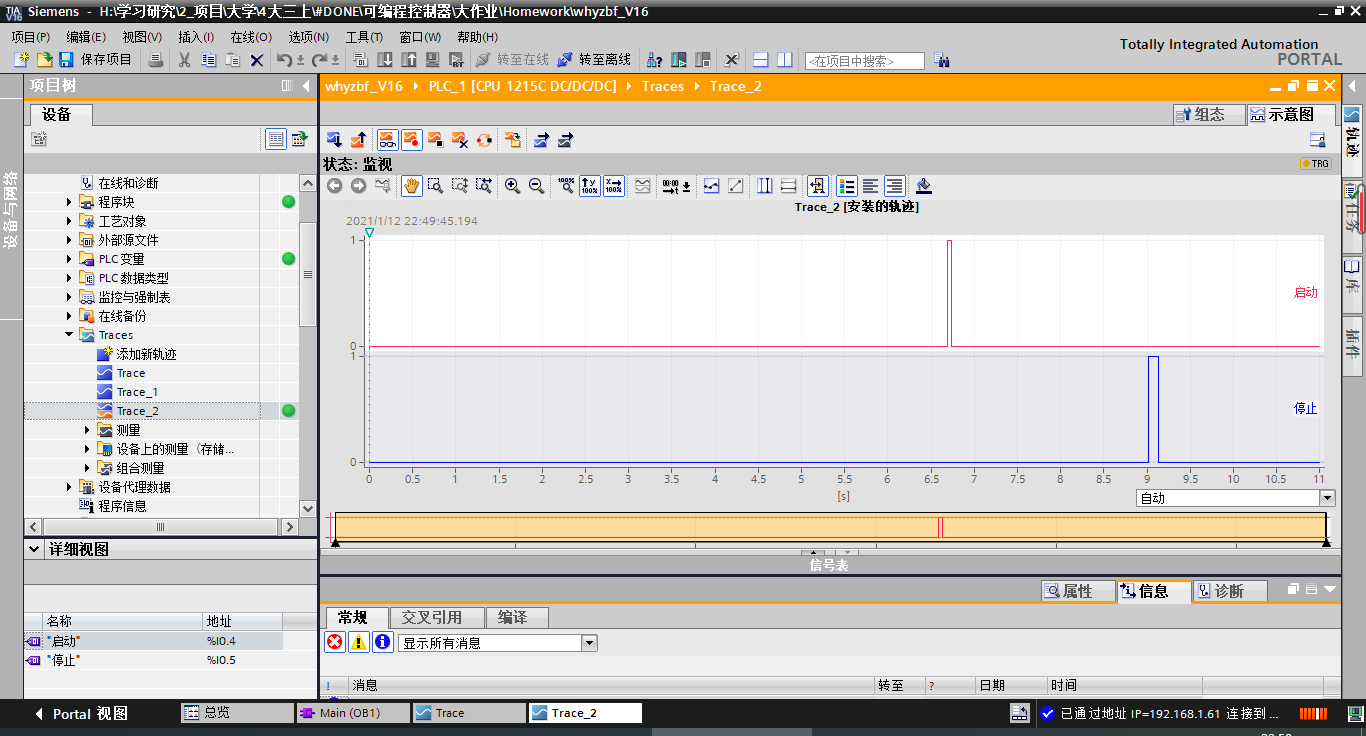Image resolution: width=1366 pixels, height=736 pixels.
Task: Click the automatic repeat recording icon
Action: pos(485,140)
